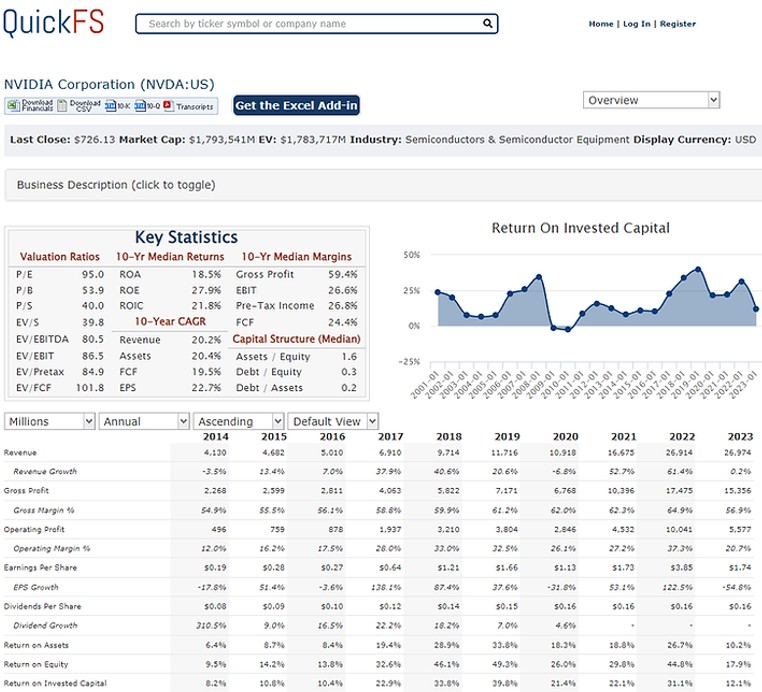Click the Transcripts link text

click(194, 106)
